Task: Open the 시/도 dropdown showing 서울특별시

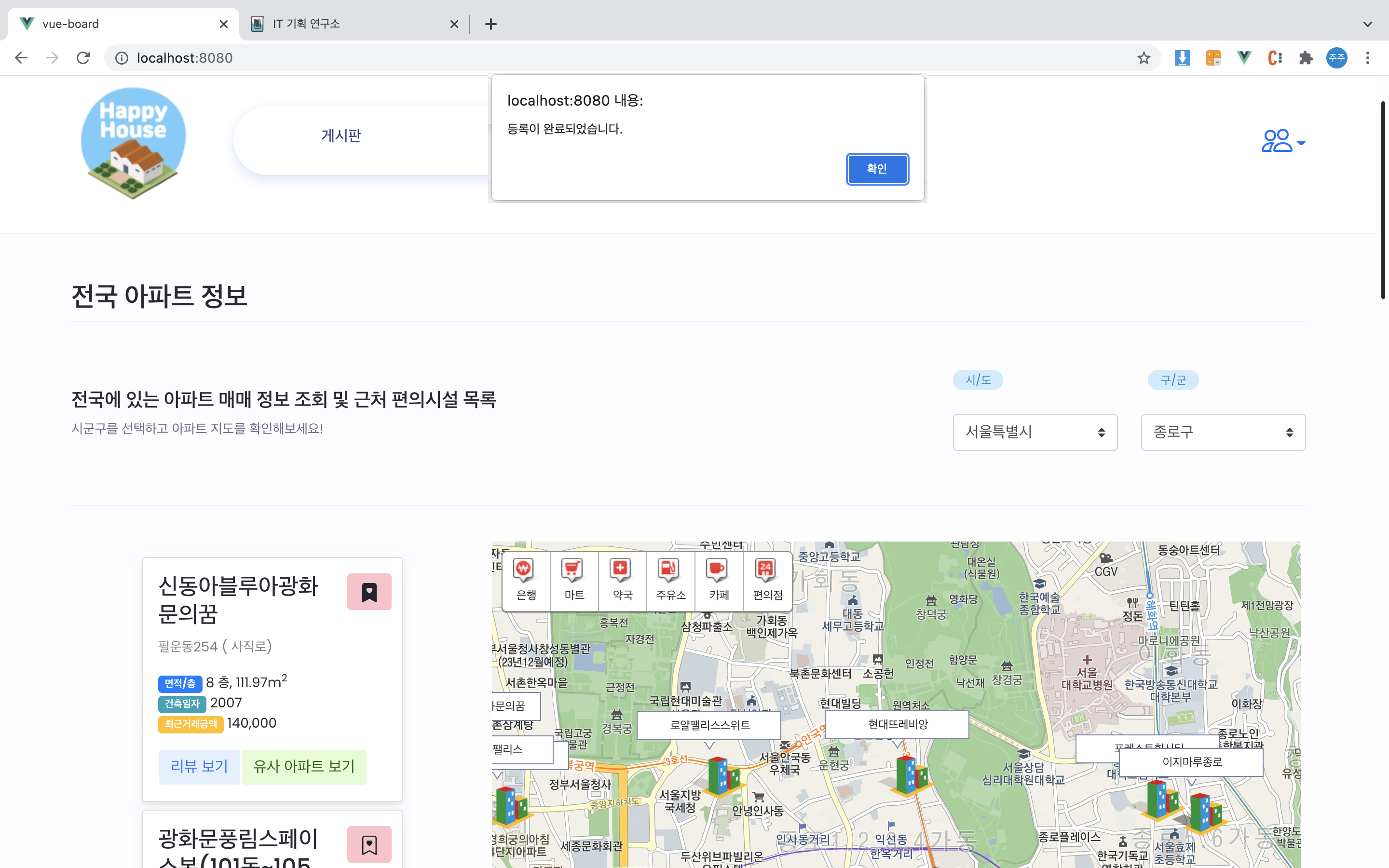Action: pyautogui.click(x=1035, y=432)
